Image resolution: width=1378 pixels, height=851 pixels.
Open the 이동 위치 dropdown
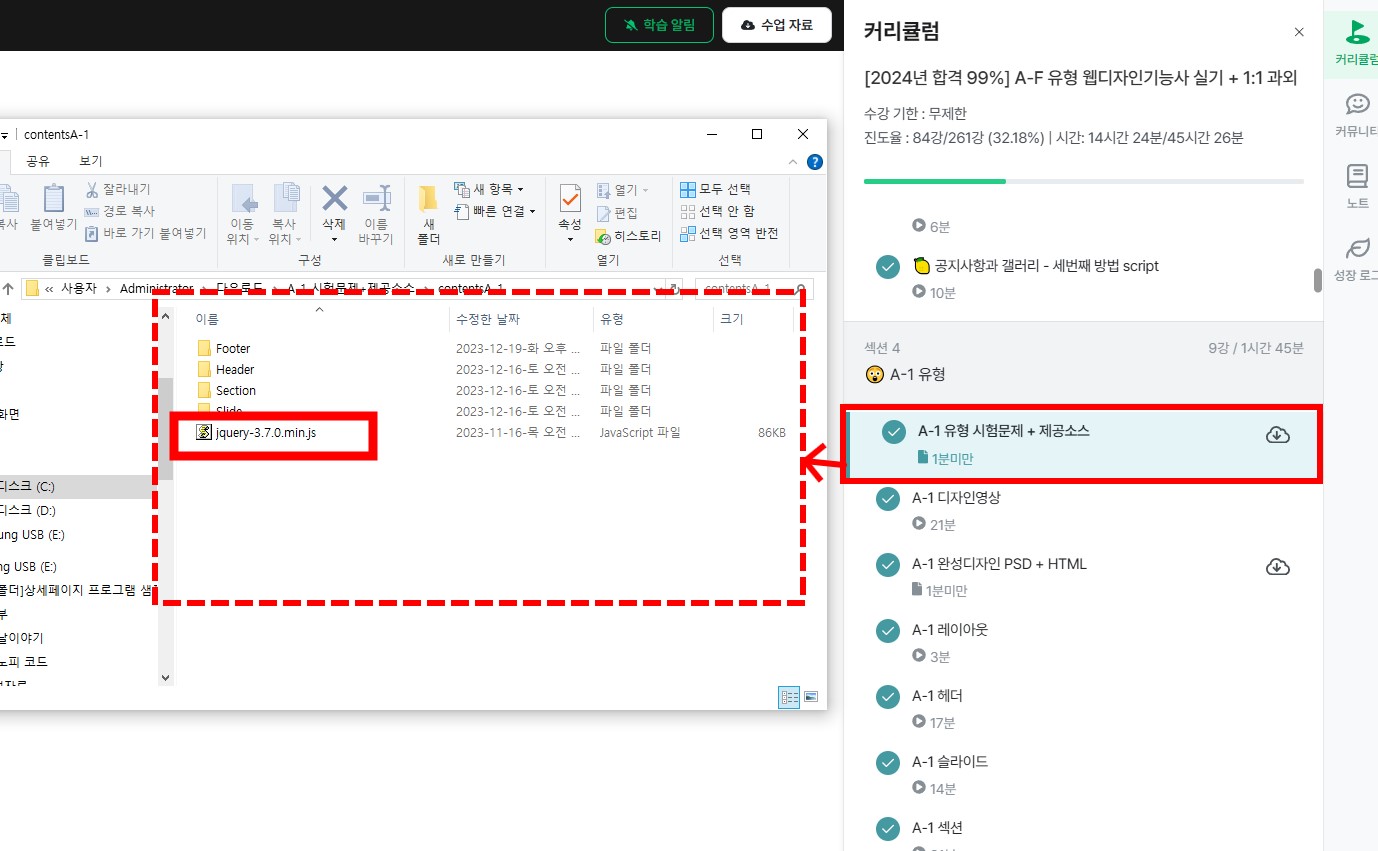tap(244, 239)
